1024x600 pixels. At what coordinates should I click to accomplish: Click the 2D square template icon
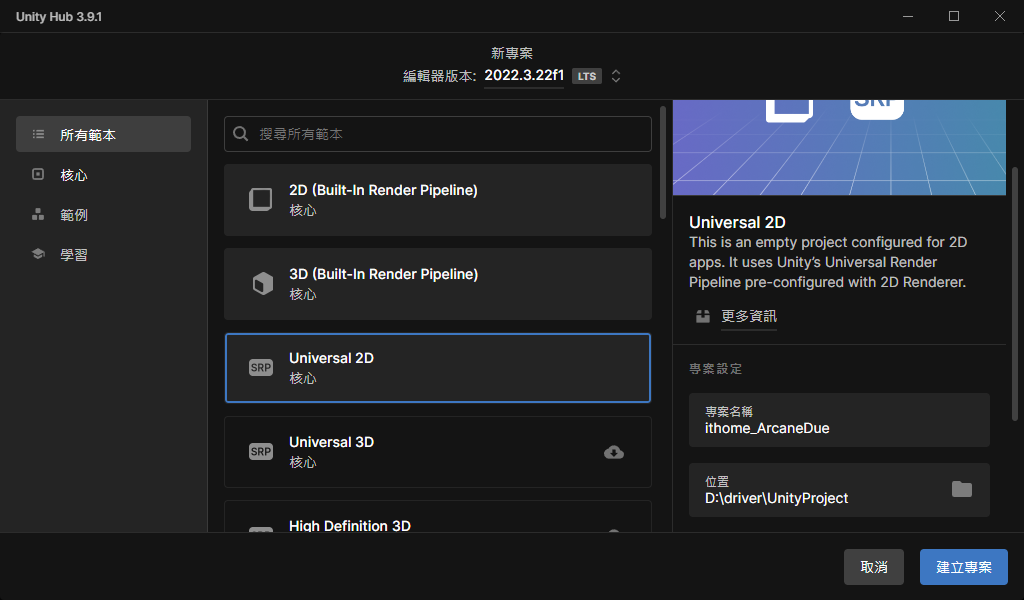pos(261,199)
